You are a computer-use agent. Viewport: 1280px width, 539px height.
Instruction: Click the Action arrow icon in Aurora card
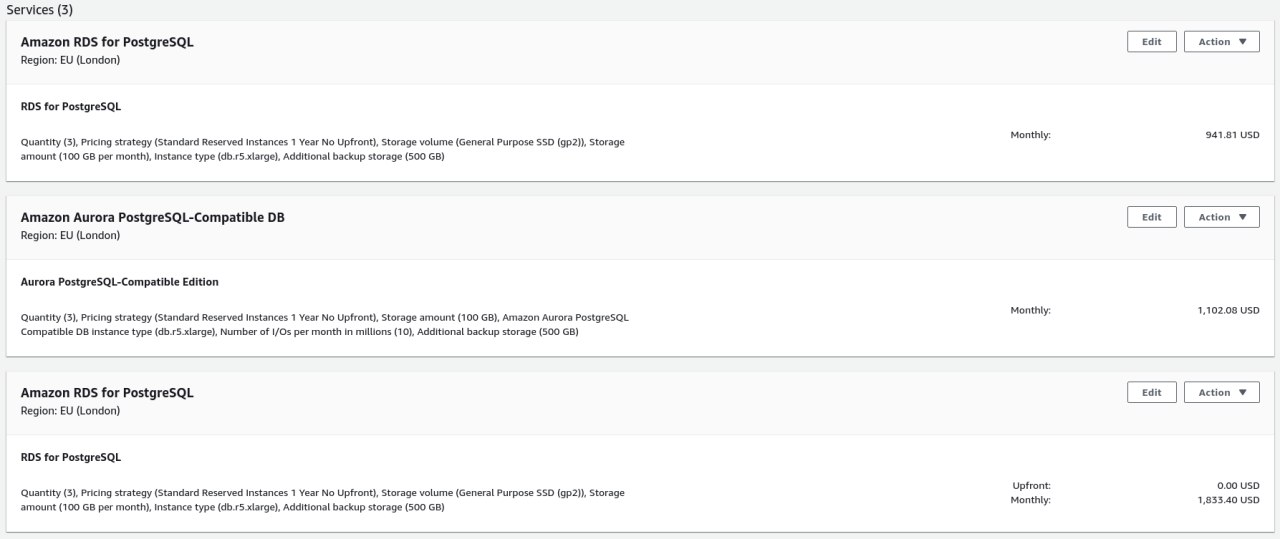click(x=1243, y=217)
